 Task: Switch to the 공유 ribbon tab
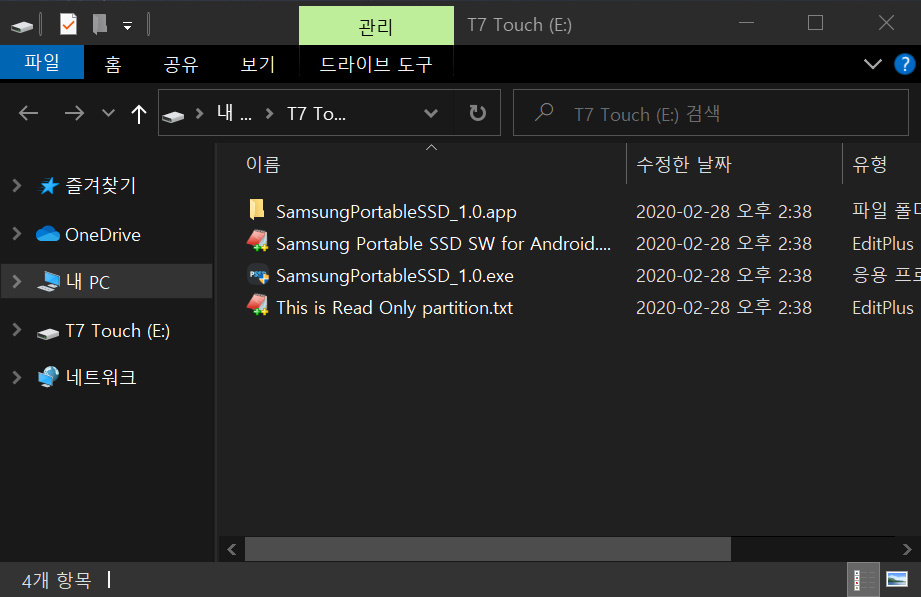click(181, 63)
